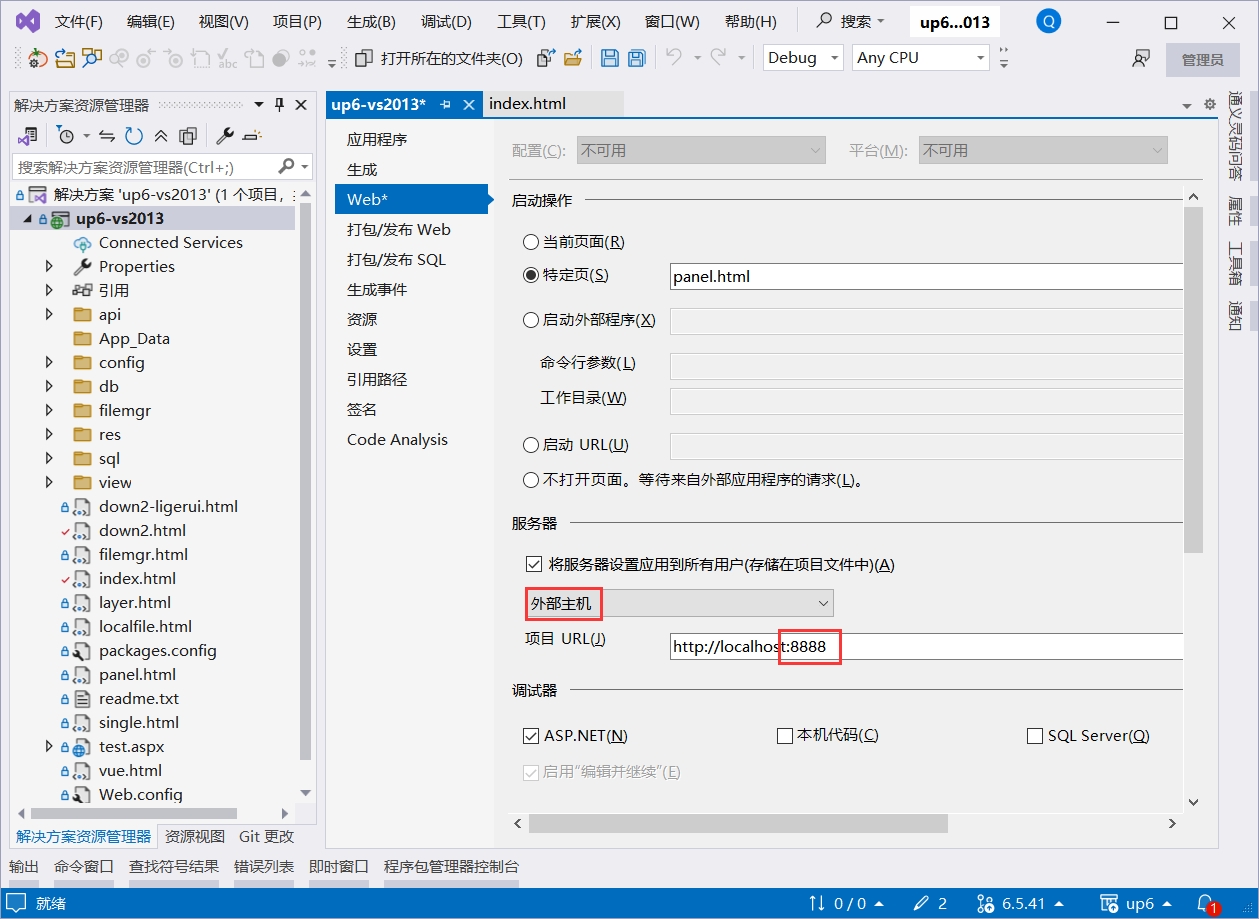Open the Debug configuration dropdown
The height and width of the screenshot is (919, 1259).
[803, 58]
